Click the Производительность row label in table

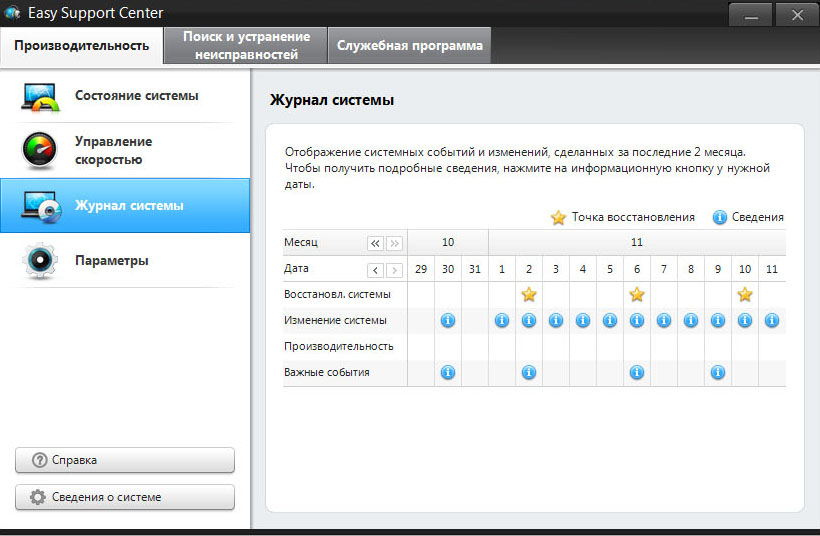[x=339, y=346]
